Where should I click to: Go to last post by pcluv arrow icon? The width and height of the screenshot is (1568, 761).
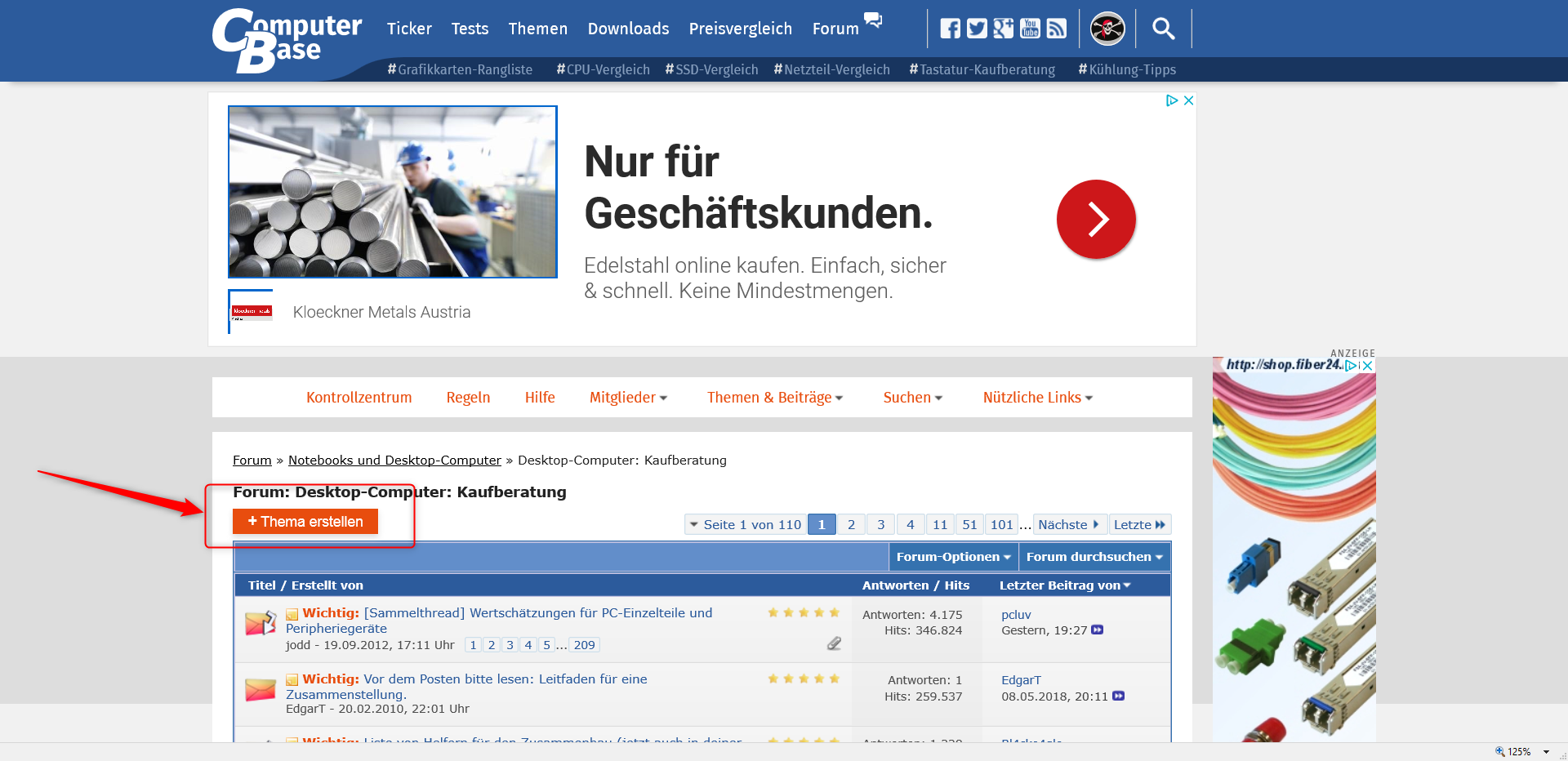[x=1098, y=630]
